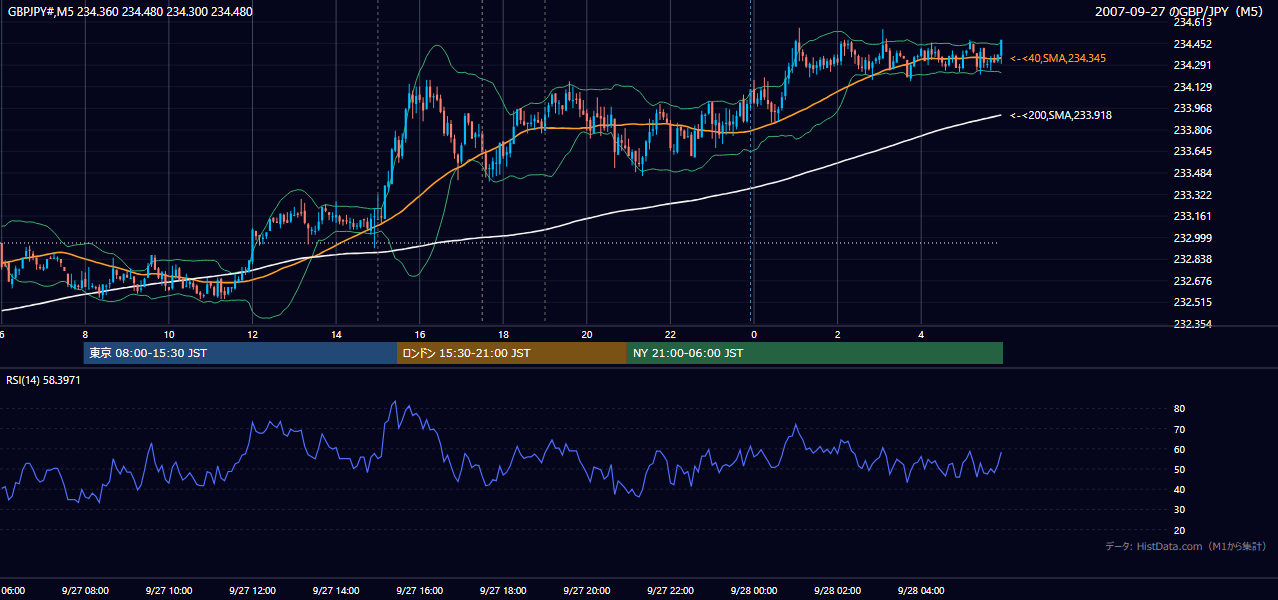Click the Tokyo 08:00-15:30 JST session bar
Screen dimensions: 1278x600
[x=240, y=353]
